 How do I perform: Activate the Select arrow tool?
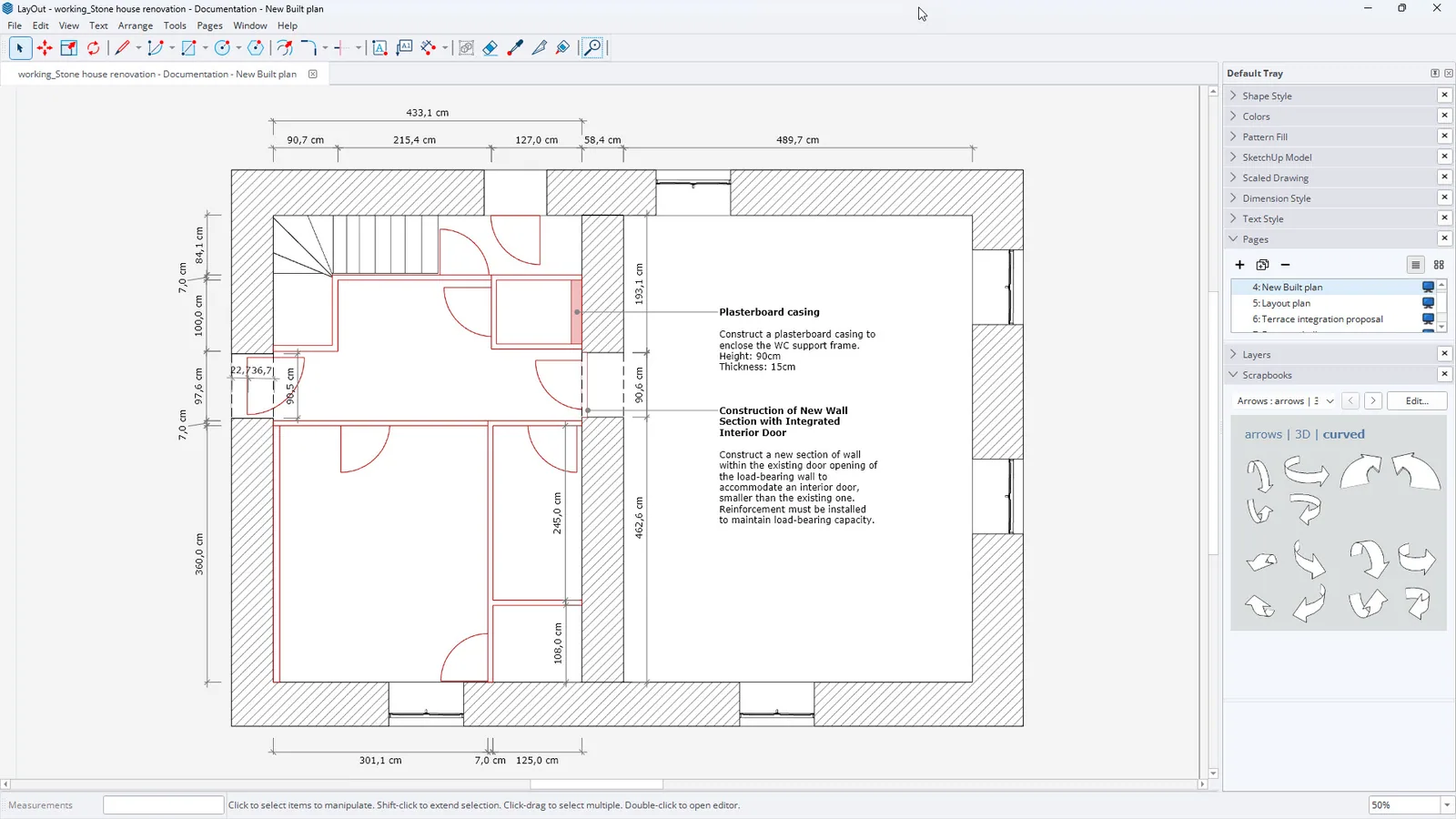(x=19, y=48)
